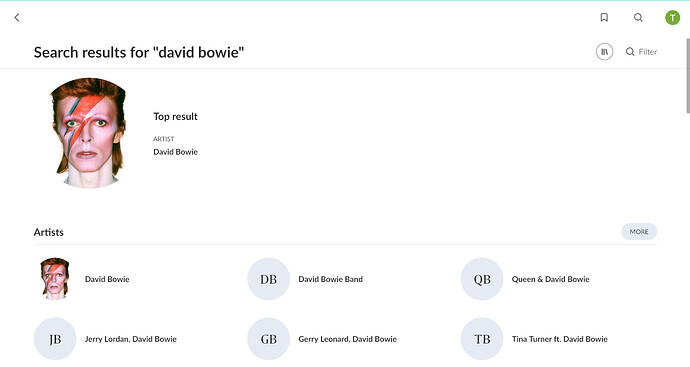The image size is (690, 367).
Task: Open the green T profile avatar
Action: point(672,18)
